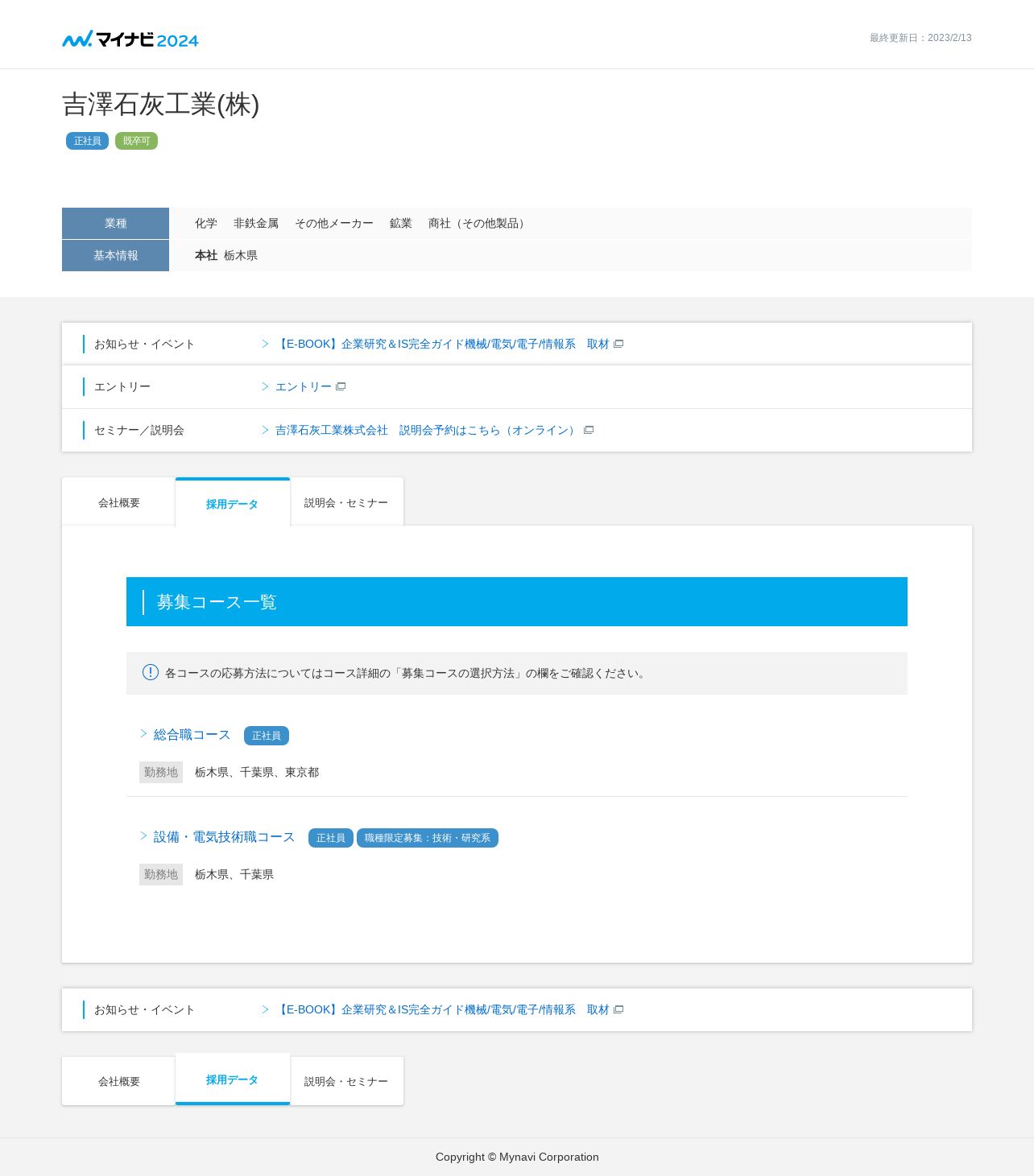Click 商社（その他製品） industry text
This screenshot has width=1034, height=1176.
click(479, 223)
